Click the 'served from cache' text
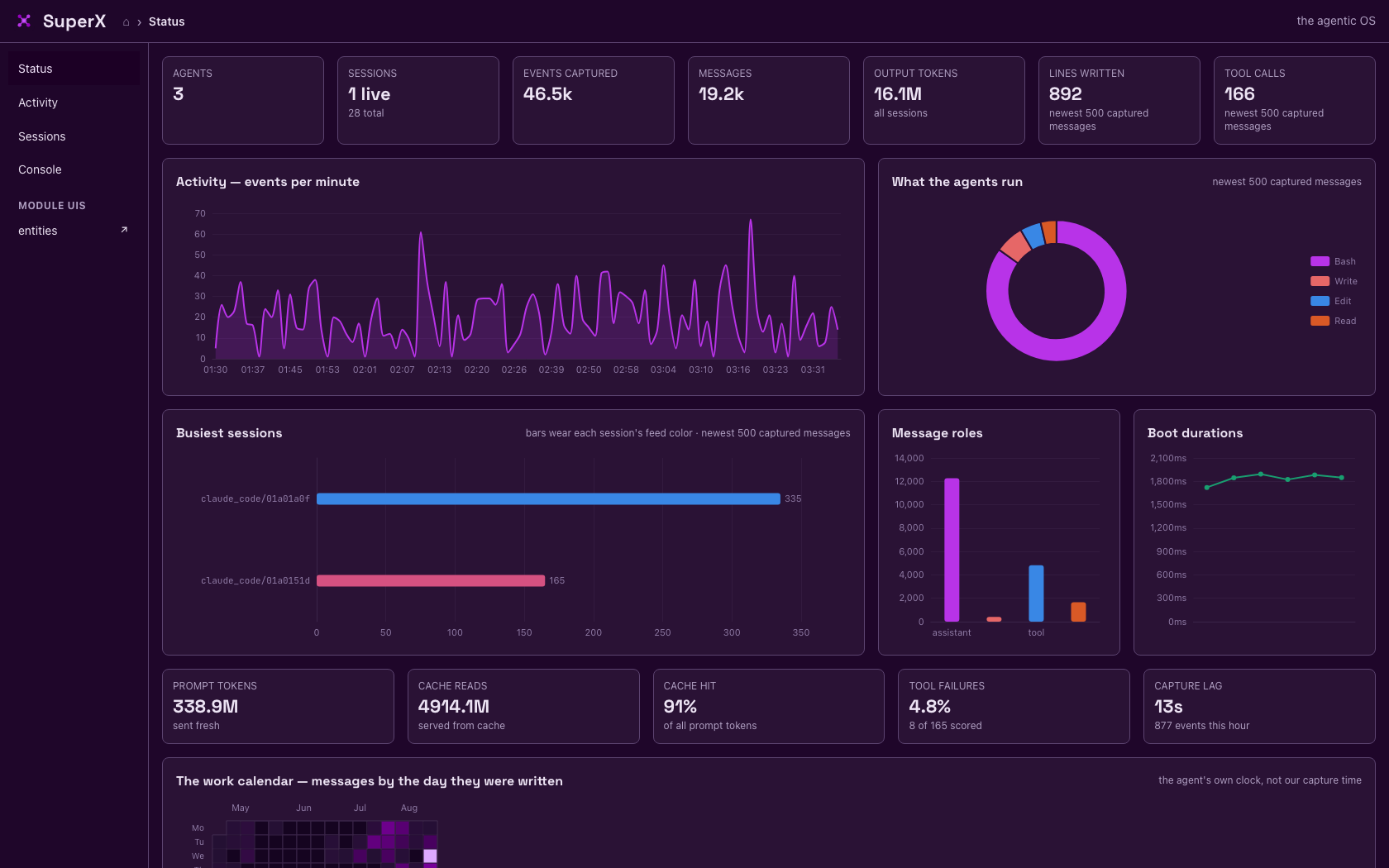 (461, 726)
